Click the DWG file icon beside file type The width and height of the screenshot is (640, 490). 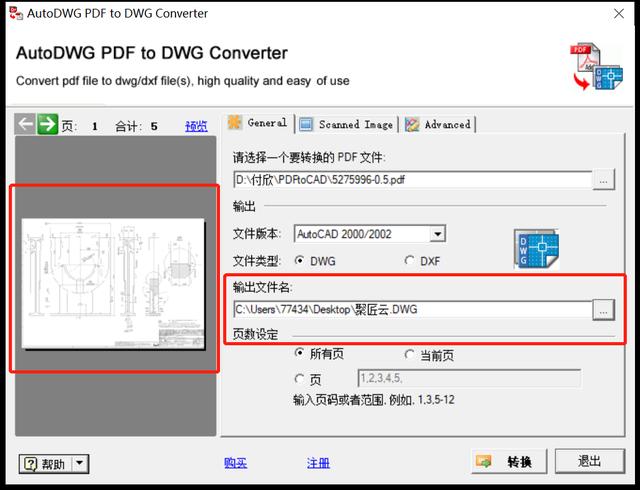tap(536, 249)
